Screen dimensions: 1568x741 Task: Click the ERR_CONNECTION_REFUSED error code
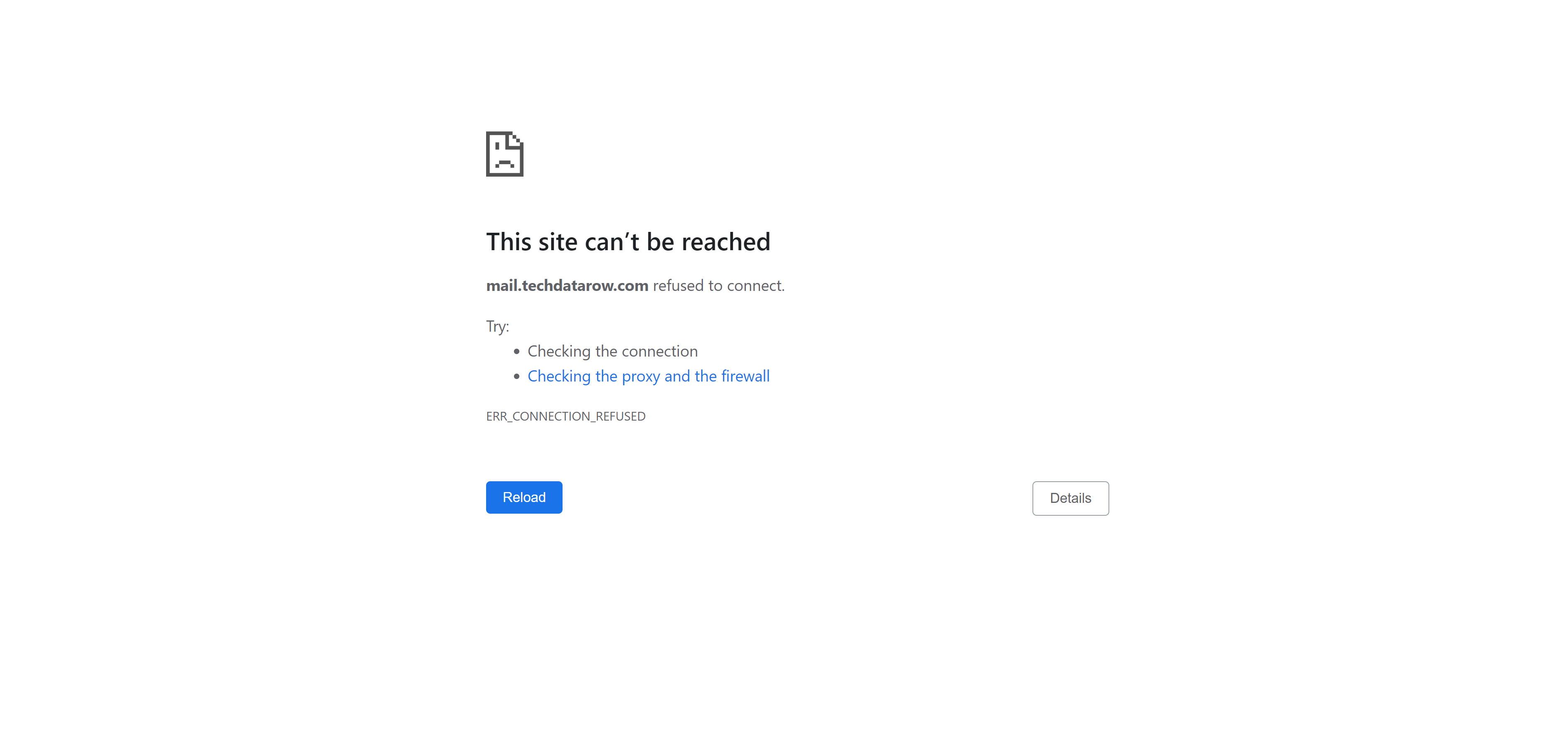pos(566,416)
